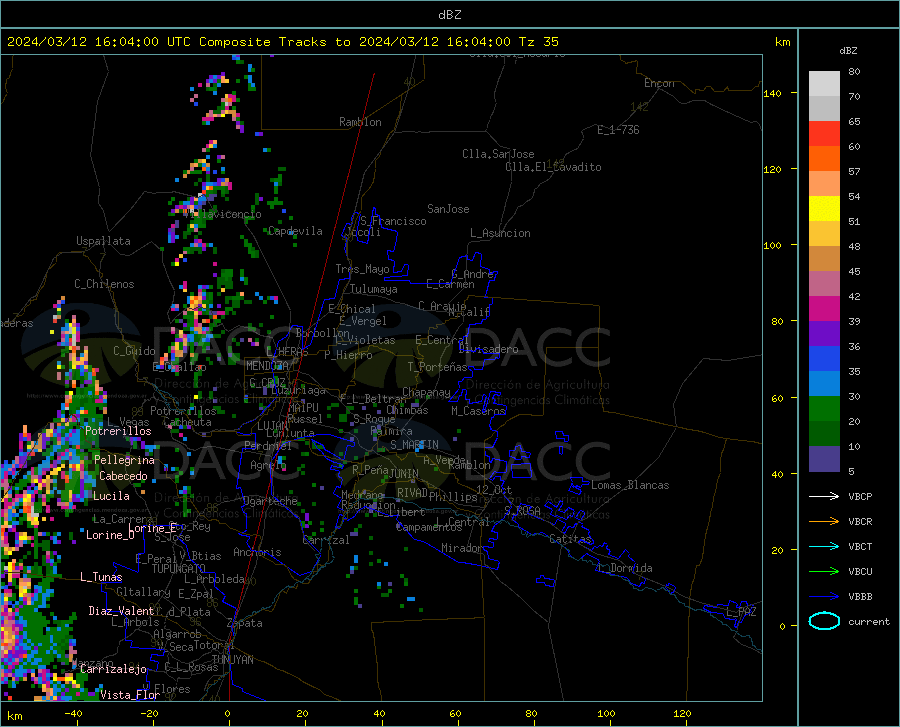Click the 'current' legend label
The height and width of the screenshot is (727, 900).
[x=869, y=621]
